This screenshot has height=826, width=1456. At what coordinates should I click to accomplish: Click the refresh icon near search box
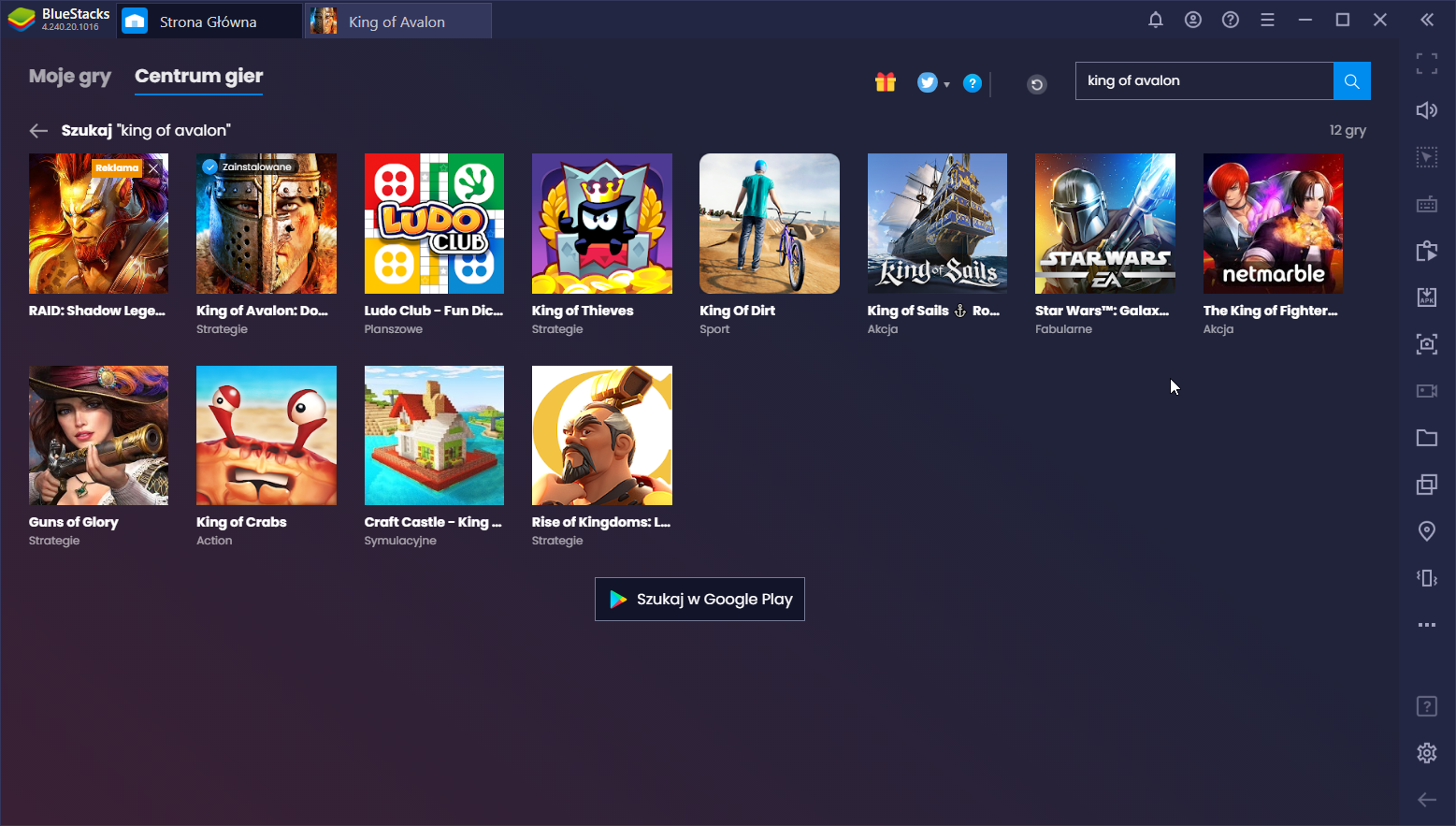[1037, 84]
